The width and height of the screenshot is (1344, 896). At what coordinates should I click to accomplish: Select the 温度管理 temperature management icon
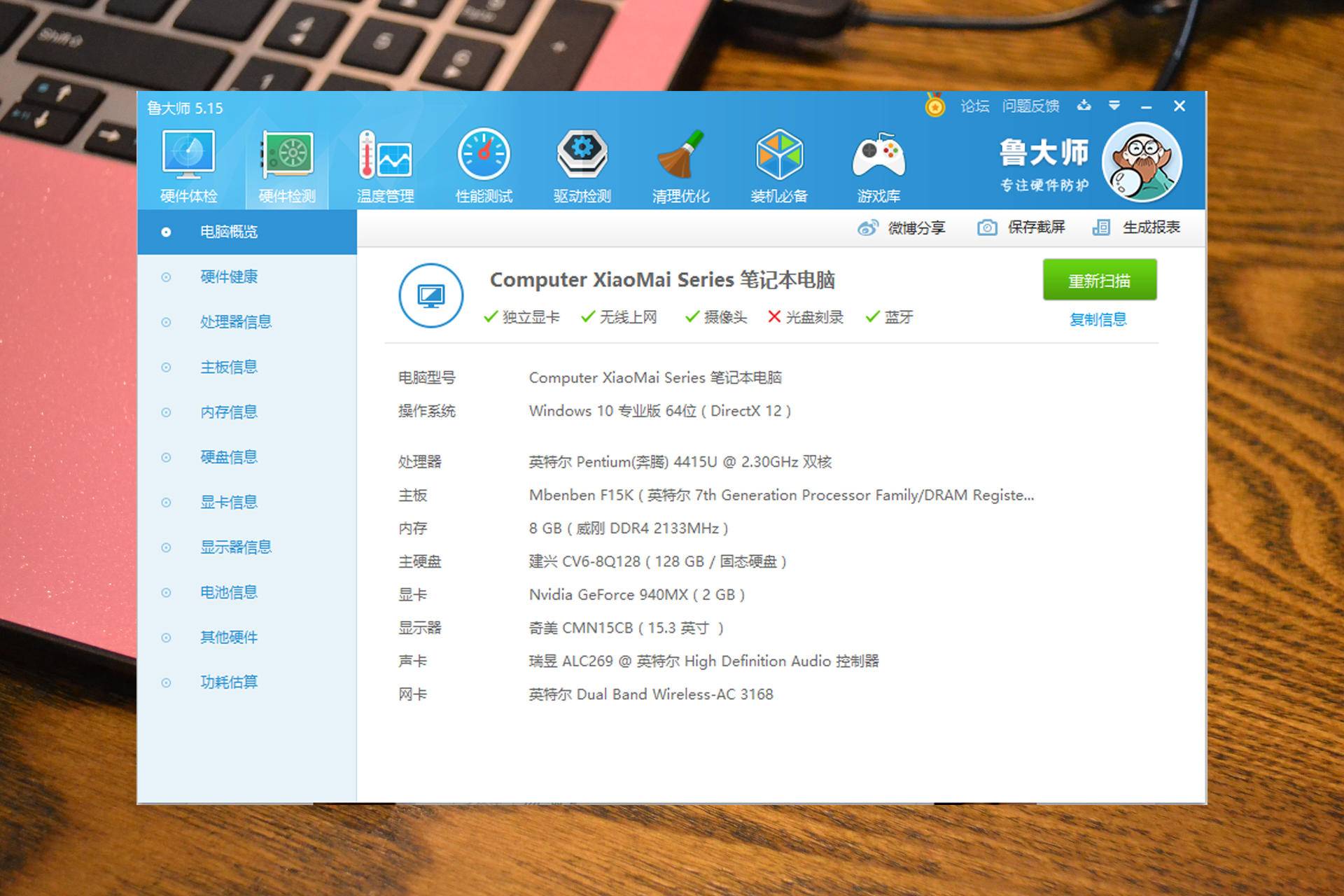[385, 155]
